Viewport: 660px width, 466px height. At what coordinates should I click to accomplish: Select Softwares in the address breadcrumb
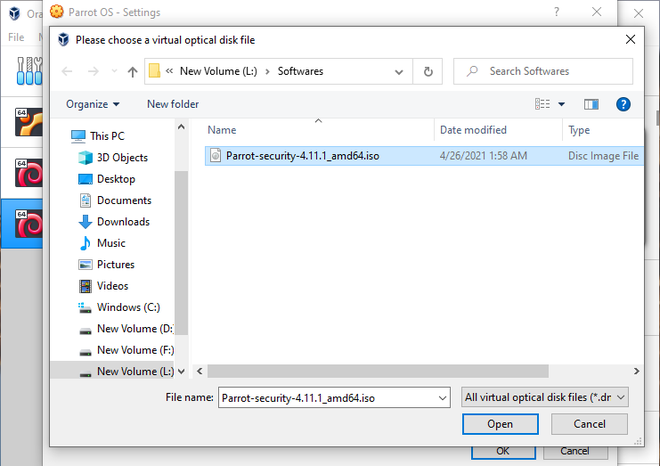pyautogui.click(x=301, y=71)
